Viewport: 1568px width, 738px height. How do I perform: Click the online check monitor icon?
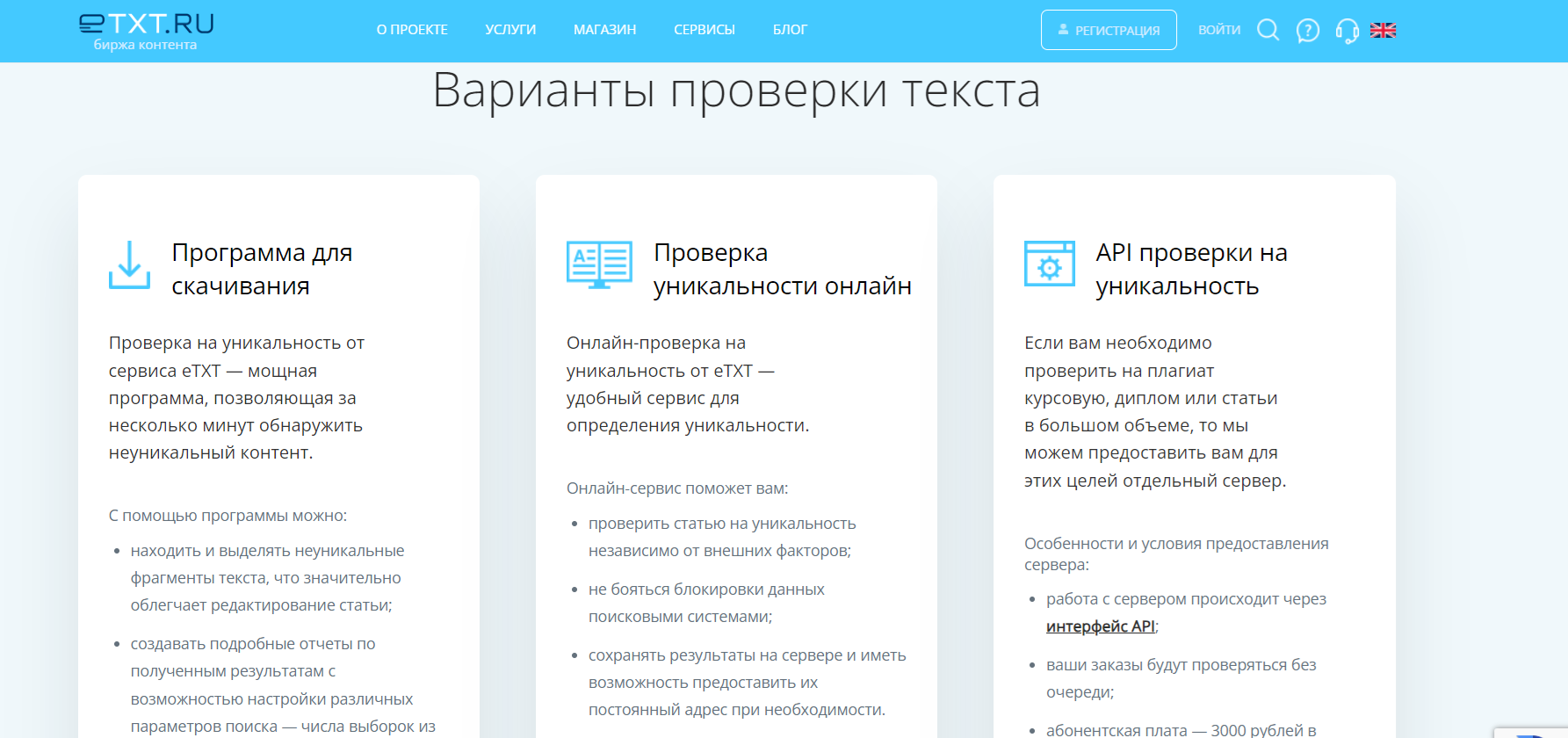600,264
